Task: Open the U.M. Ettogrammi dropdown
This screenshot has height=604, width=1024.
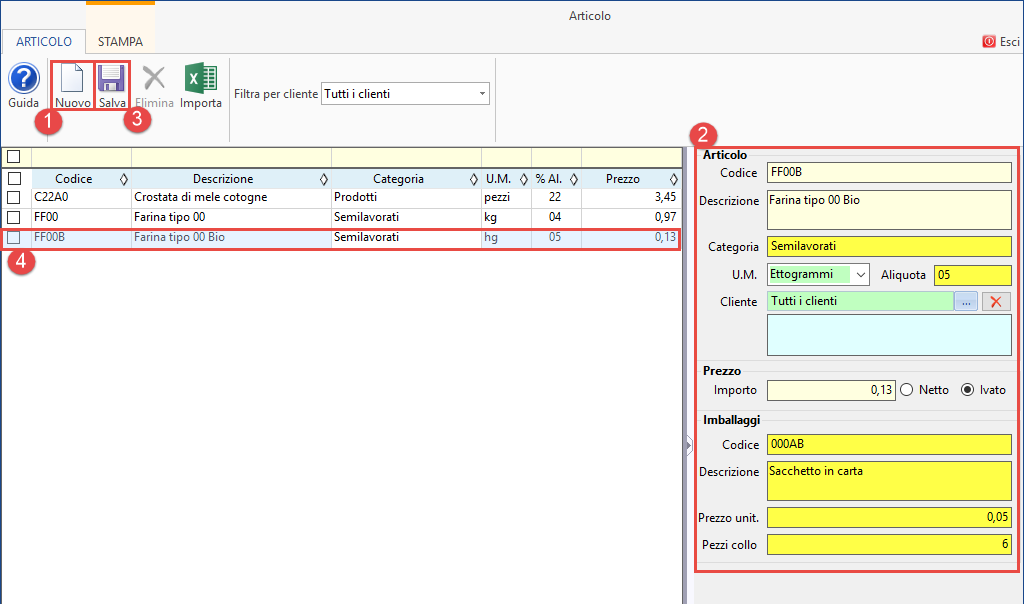Action: (861, 275)
